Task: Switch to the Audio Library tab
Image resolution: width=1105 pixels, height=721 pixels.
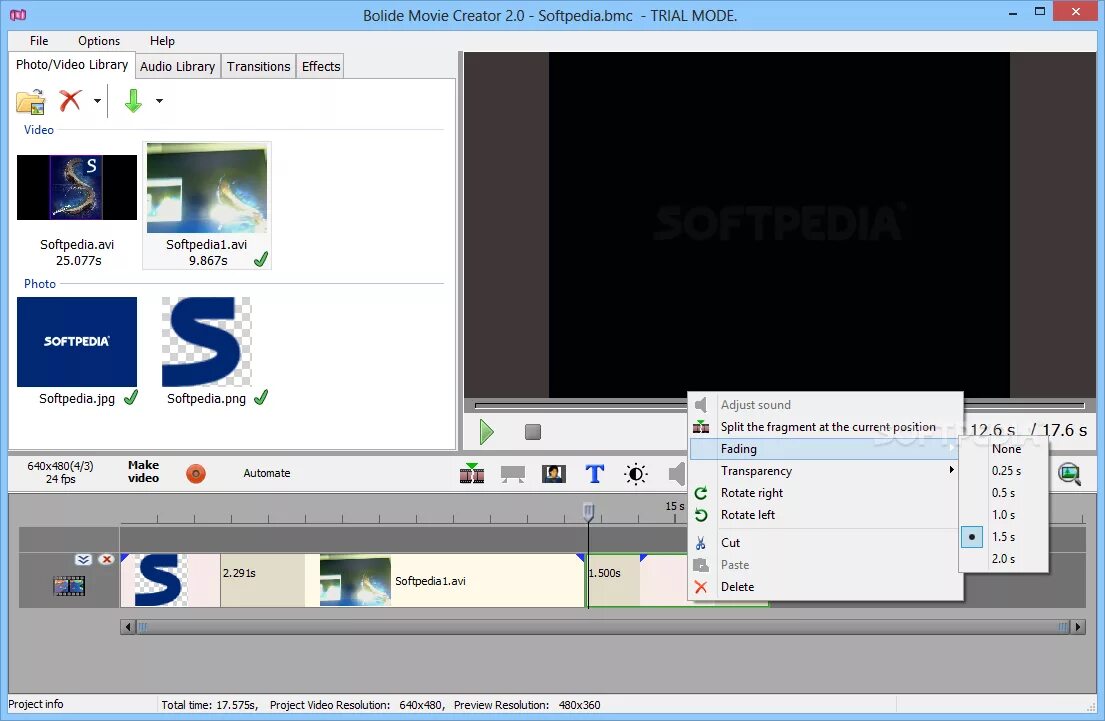Action: tap(178, 66)
